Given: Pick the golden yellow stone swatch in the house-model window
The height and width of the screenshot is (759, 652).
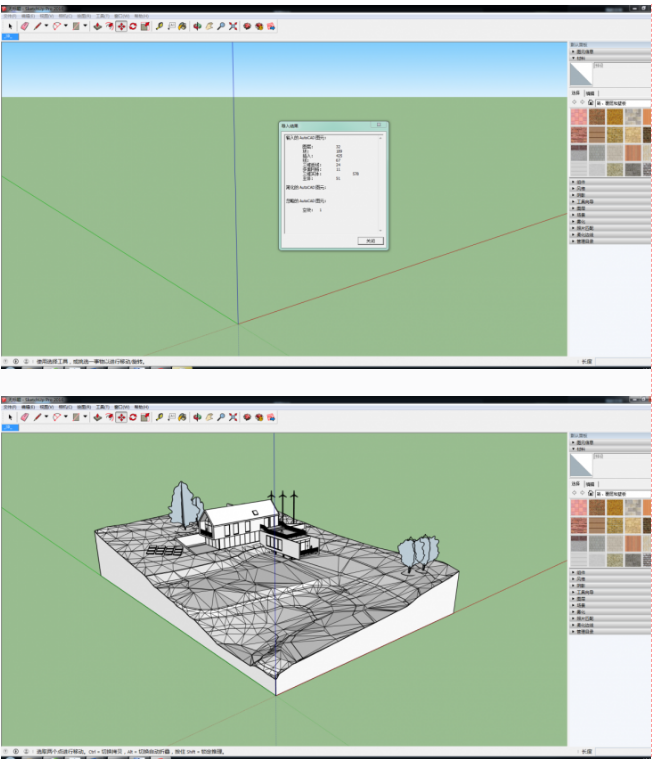Looking at the screenshot, I should (615, 507).
